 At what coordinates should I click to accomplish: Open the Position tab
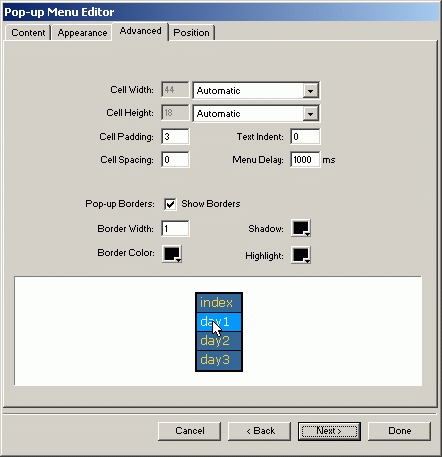click(191, 33)
